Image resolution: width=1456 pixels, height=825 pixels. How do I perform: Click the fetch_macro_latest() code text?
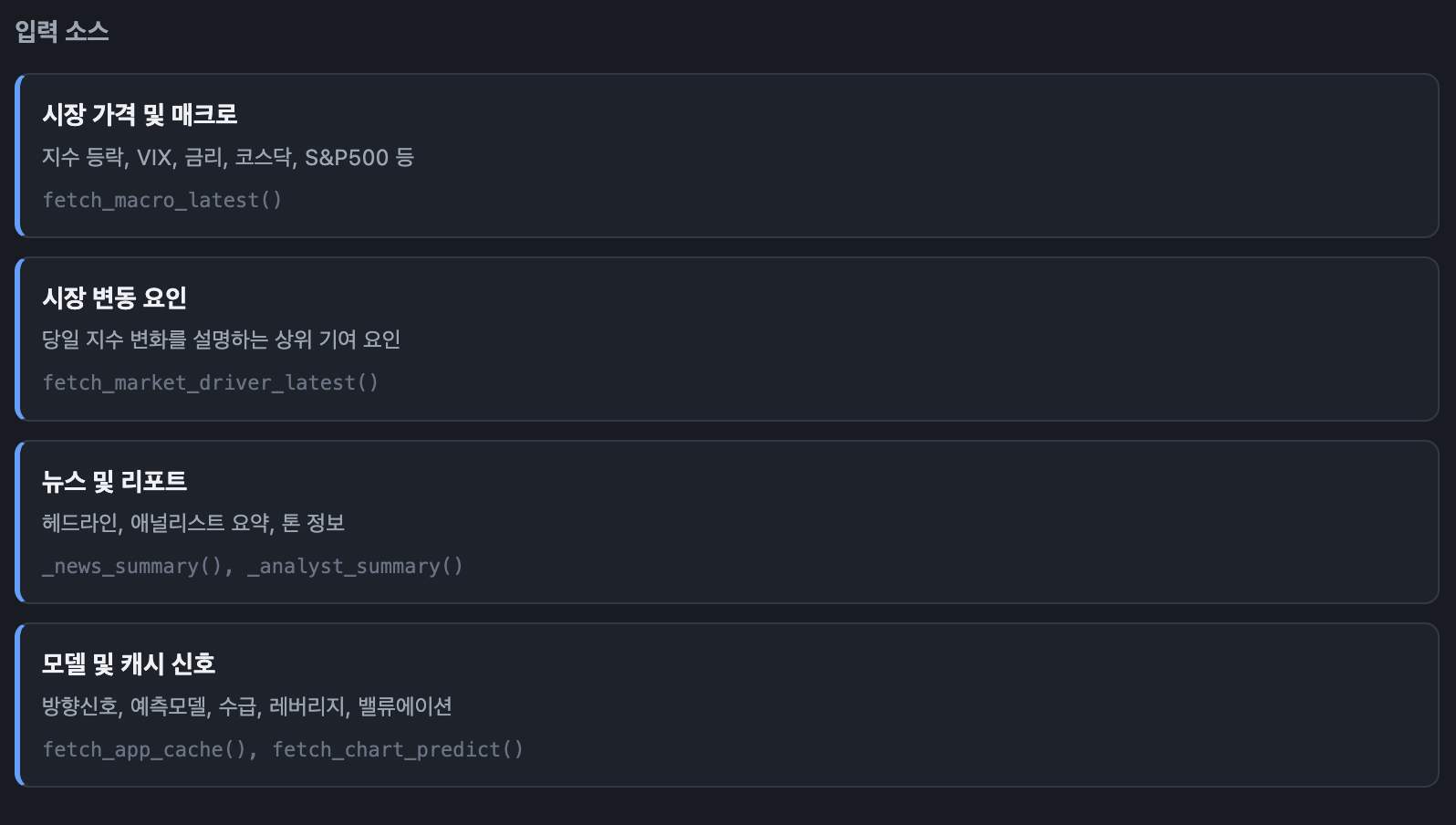click(x=162, y=200)
